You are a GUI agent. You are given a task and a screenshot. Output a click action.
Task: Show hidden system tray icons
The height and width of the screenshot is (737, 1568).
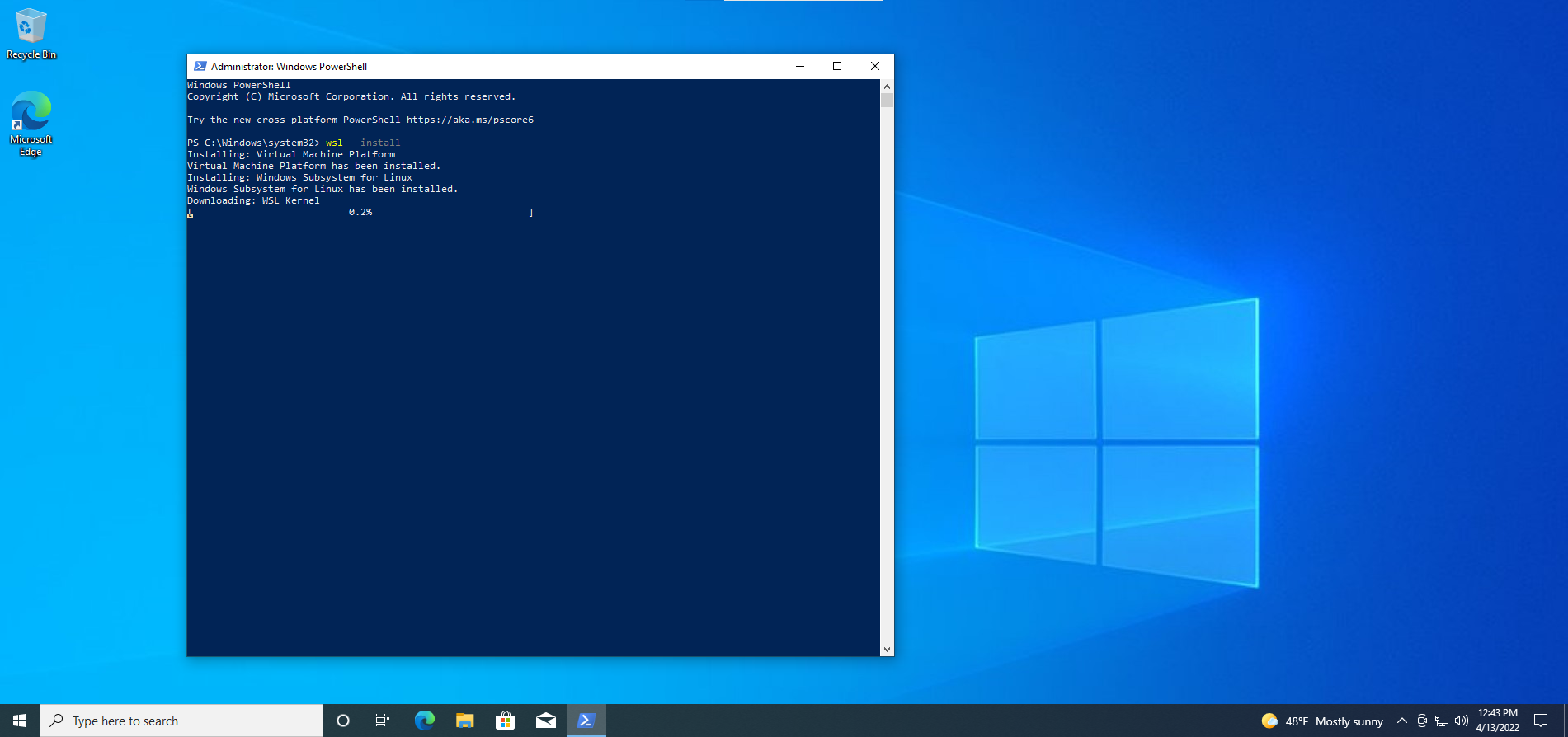pos(1401,721)
